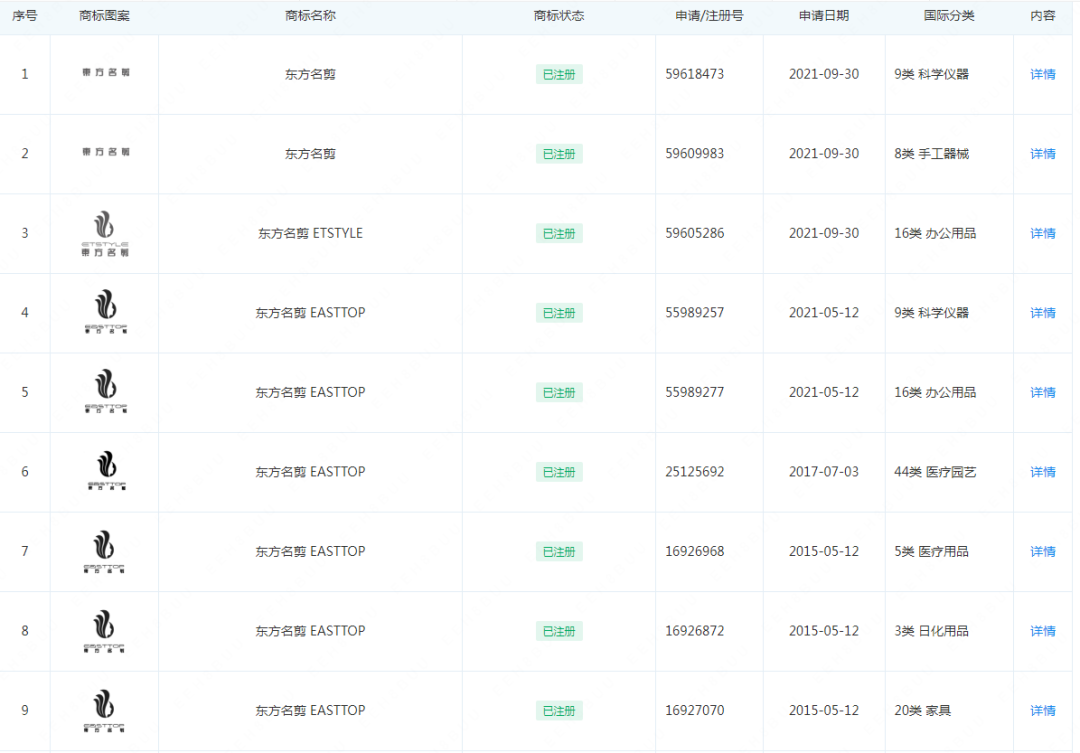Click the 44类 医疗园艺 classification cell
The height and width of the screenshot is (753, 1080).
pos(935,472)
